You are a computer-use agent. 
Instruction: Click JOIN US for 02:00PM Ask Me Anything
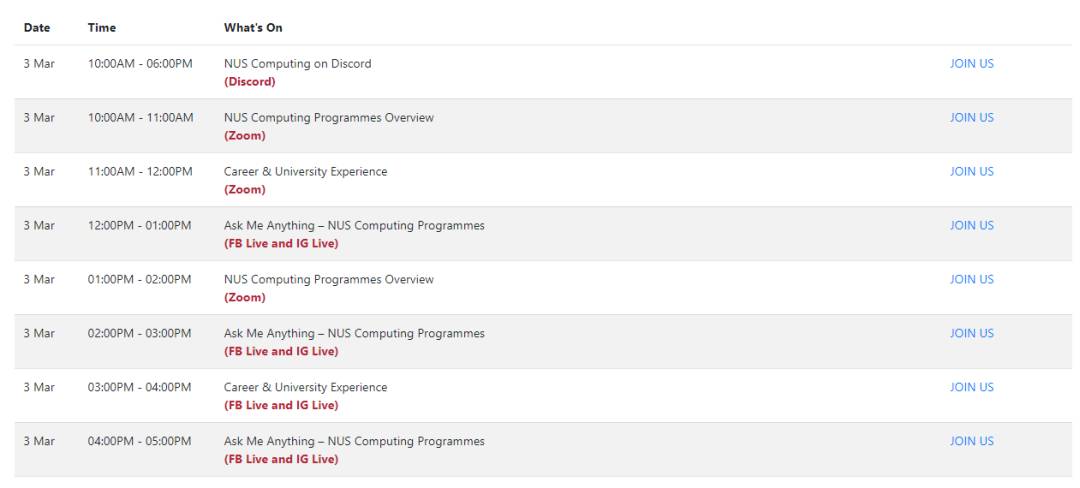(971, 334)
